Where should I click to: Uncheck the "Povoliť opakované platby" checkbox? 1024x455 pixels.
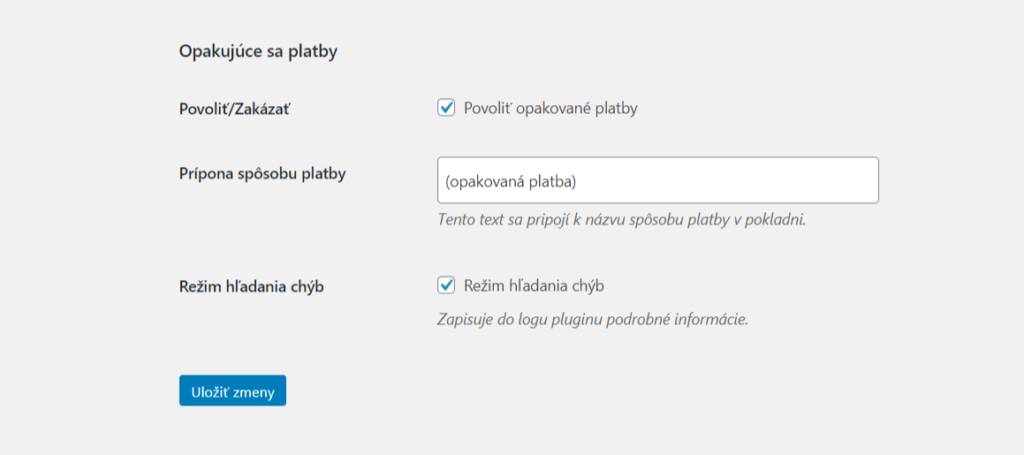tap(447, 108)
